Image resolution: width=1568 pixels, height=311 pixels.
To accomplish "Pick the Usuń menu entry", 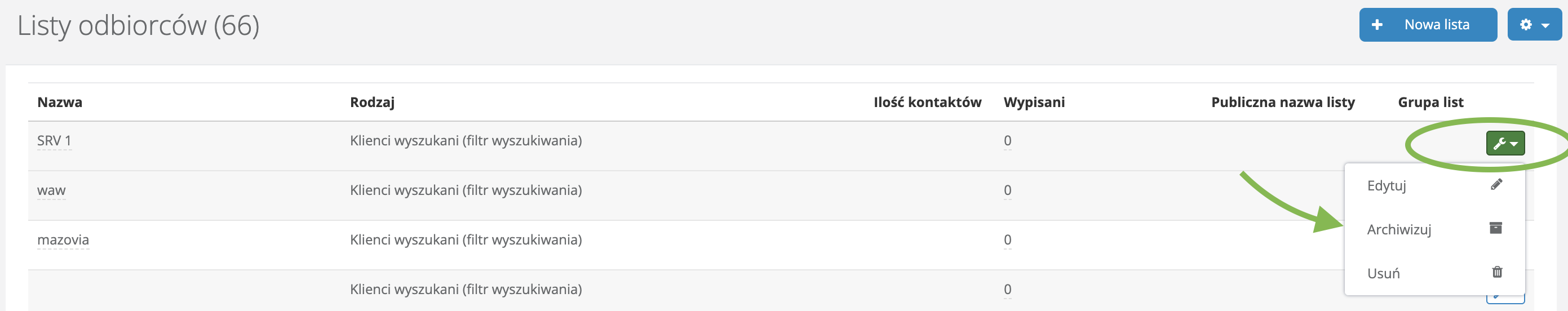I will tap(1383, 273).
